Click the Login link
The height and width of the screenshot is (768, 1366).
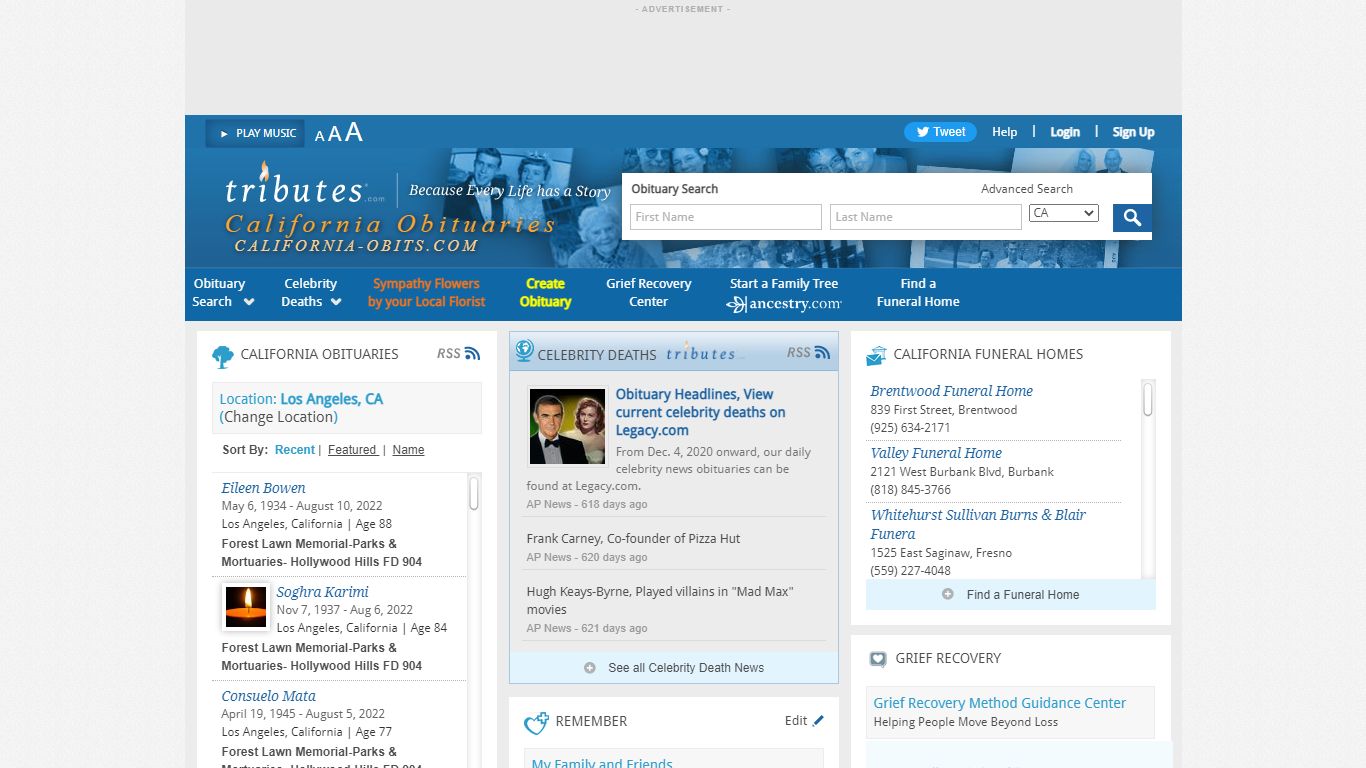[x=1065, y=132]
